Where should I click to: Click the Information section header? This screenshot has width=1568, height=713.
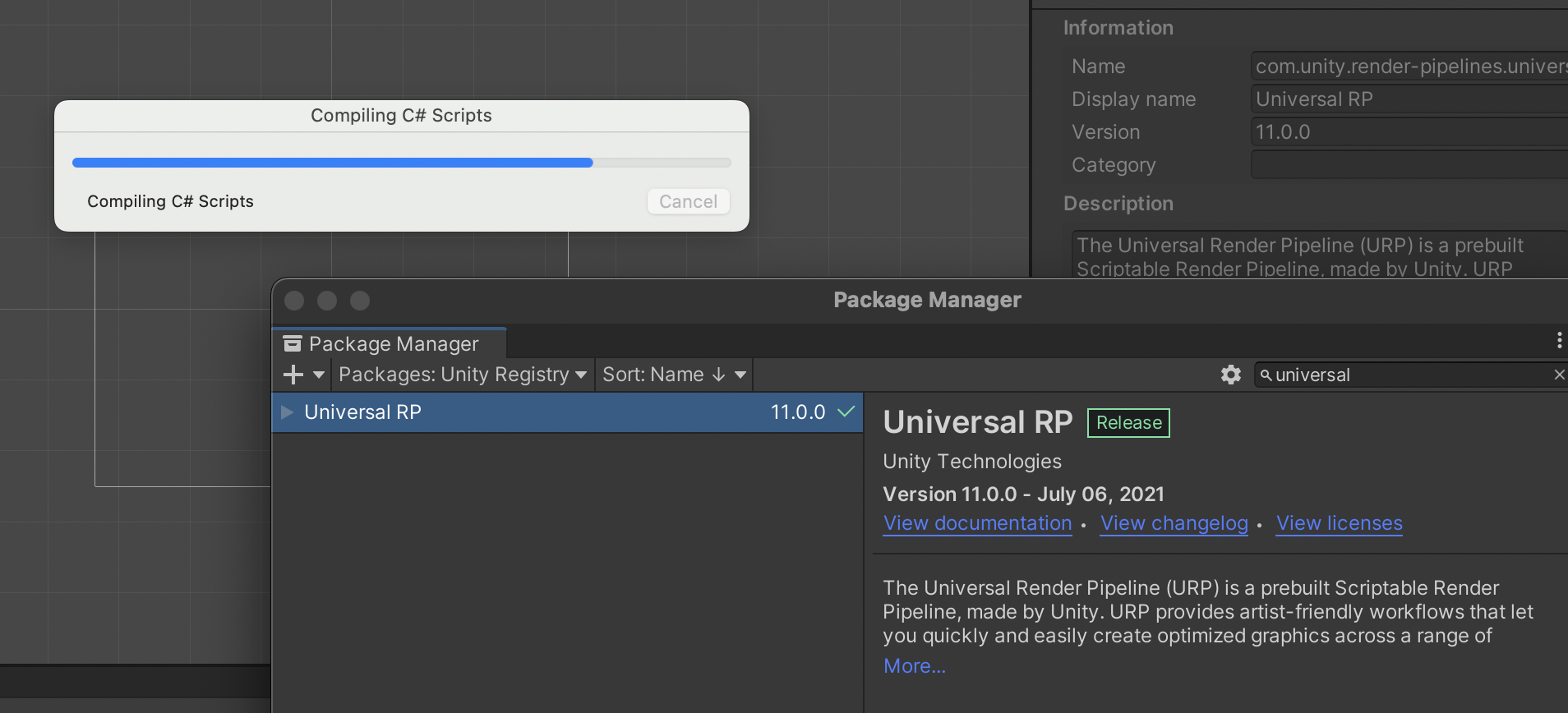click(1118, 28)
